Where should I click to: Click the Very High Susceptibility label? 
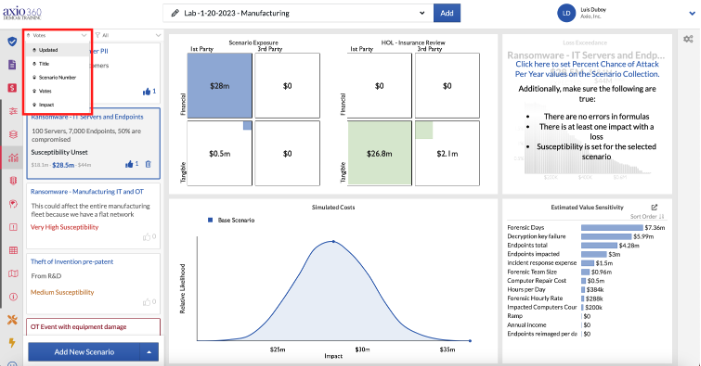pos(64,227)
